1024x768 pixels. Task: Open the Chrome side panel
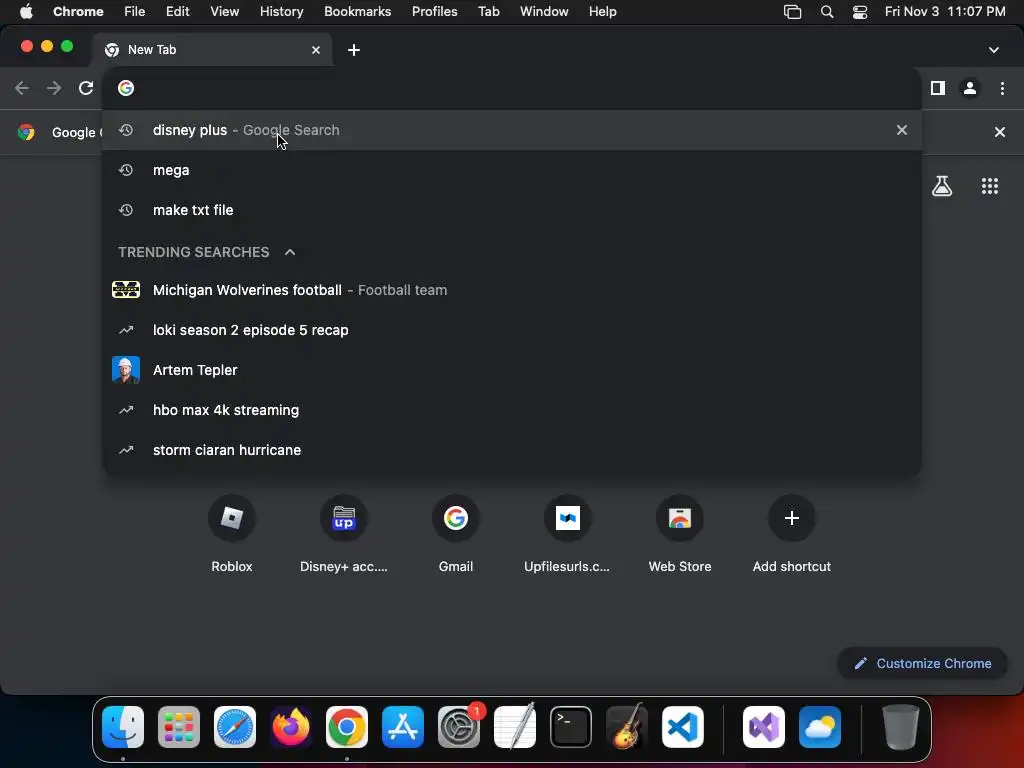[x=938, y=88]
